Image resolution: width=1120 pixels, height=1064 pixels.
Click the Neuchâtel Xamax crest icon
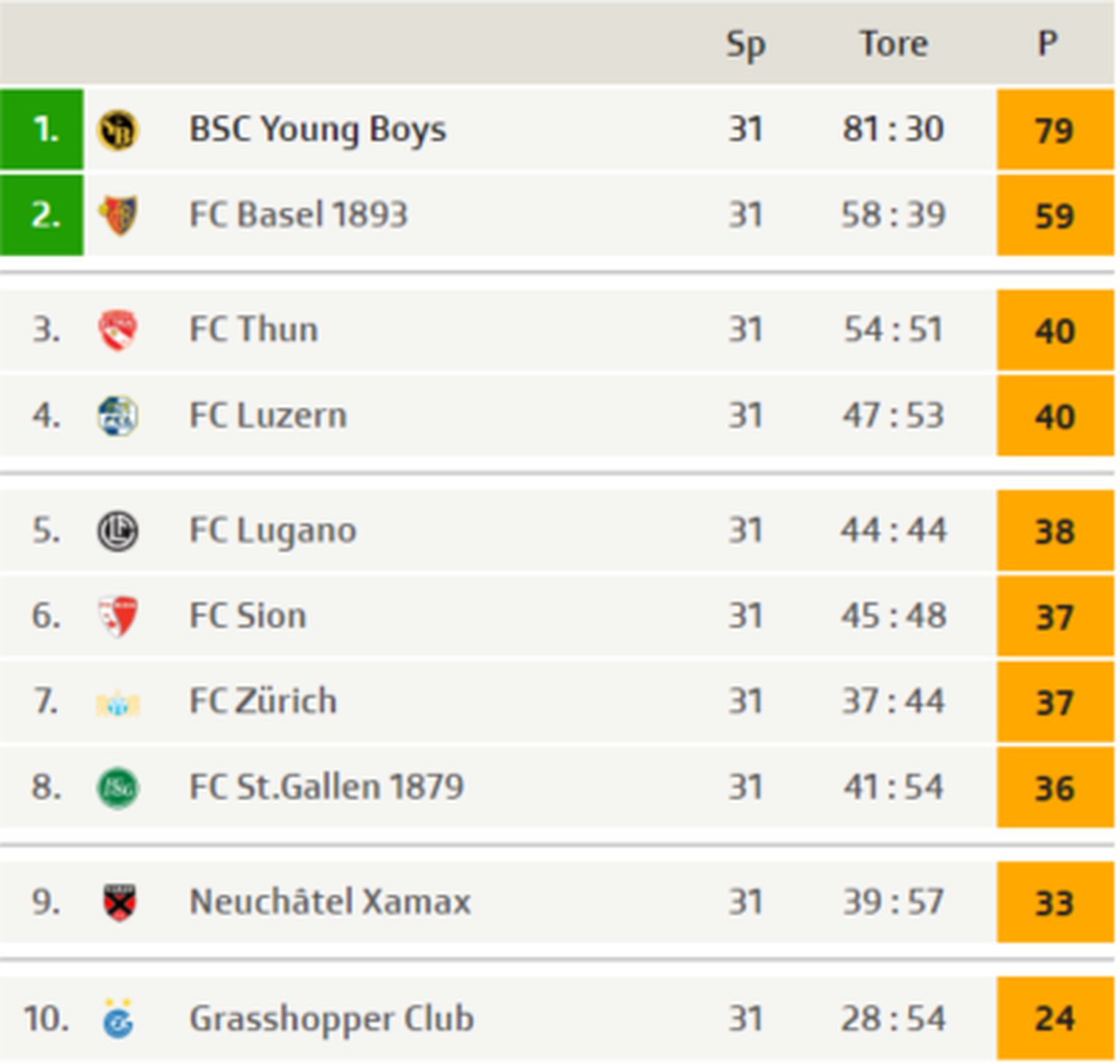click(119, 903)
